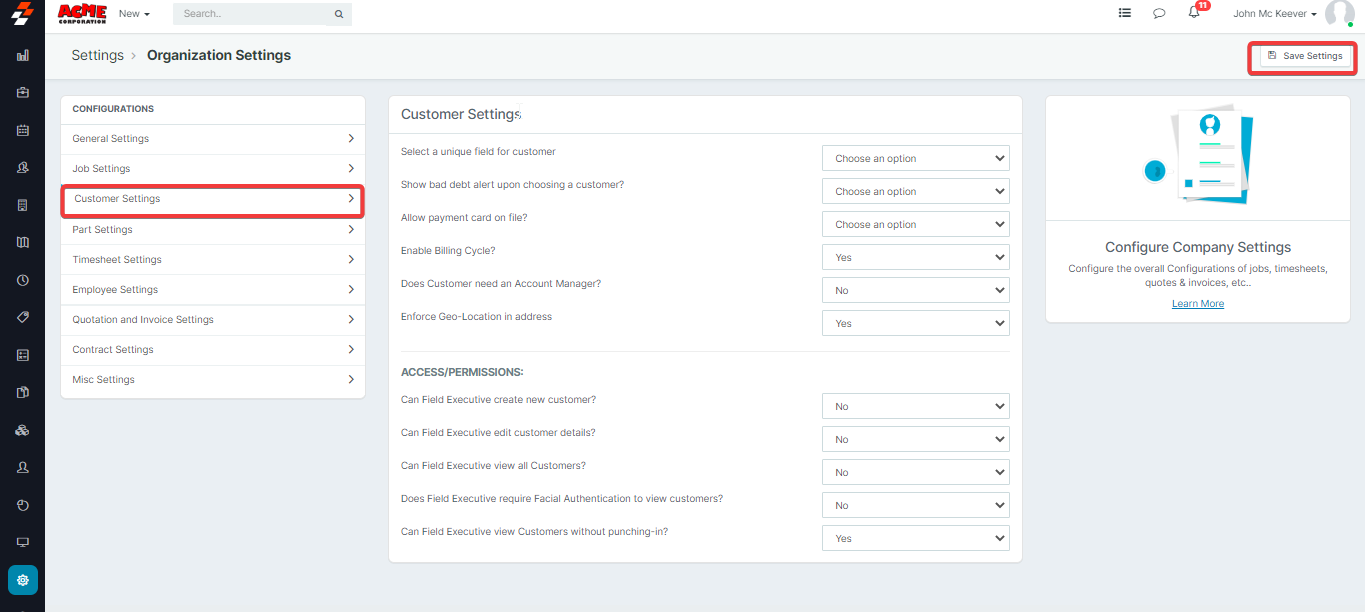
Task: Open 'Can Field Executive view all Customers' dropdown
Action: click(x=915, y=472)
